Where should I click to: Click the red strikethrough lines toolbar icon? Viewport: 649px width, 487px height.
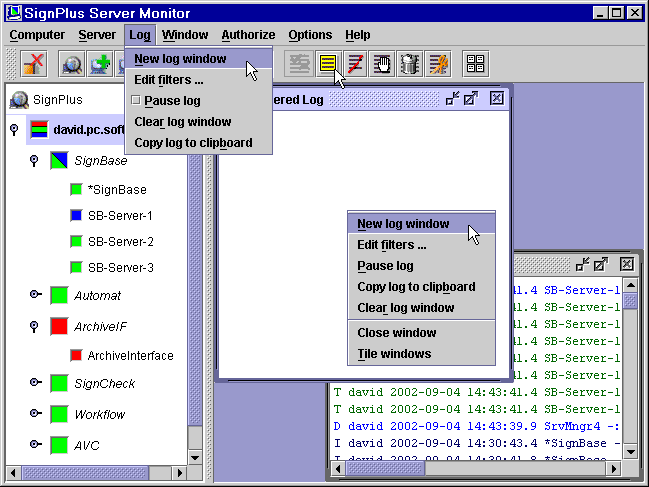pyautogui.click(x=355, y=65)
